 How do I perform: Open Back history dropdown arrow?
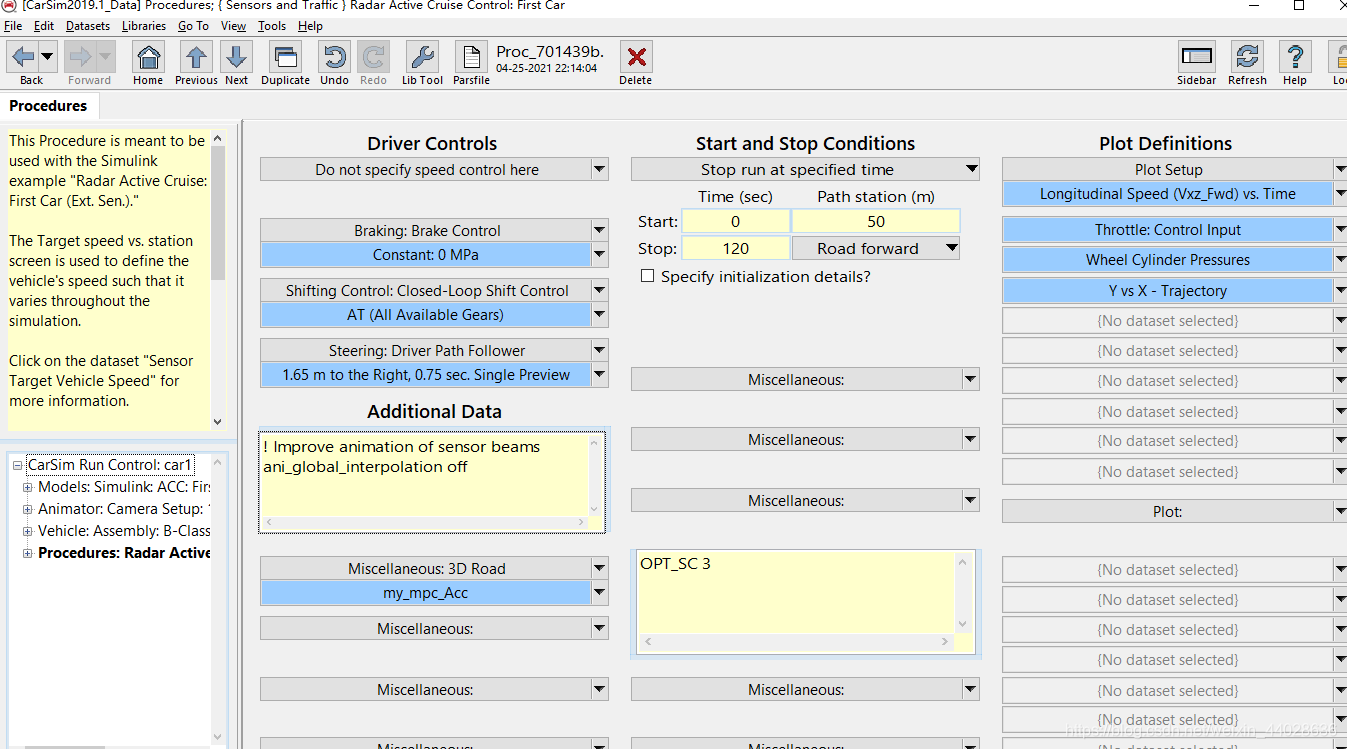click(x=47, y=56)
